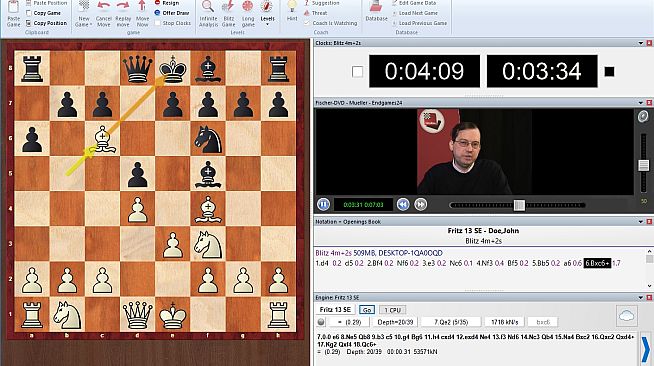Click the white bishop on c6

tap(103, 139)
